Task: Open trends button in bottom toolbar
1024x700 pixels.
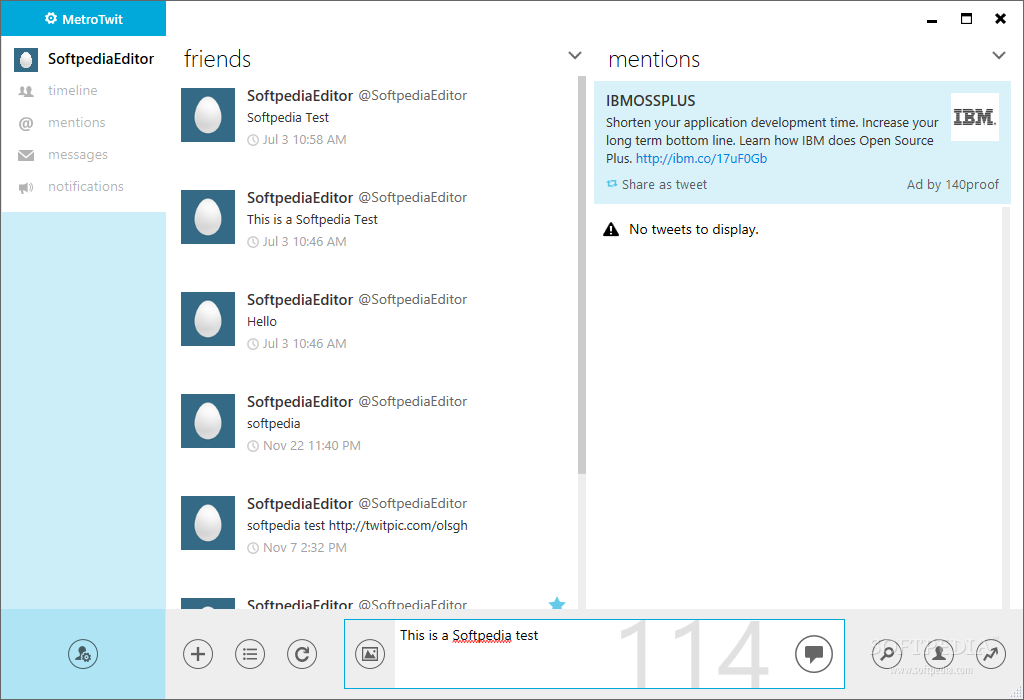Action: pyautogui.click(x=991, y=654)
